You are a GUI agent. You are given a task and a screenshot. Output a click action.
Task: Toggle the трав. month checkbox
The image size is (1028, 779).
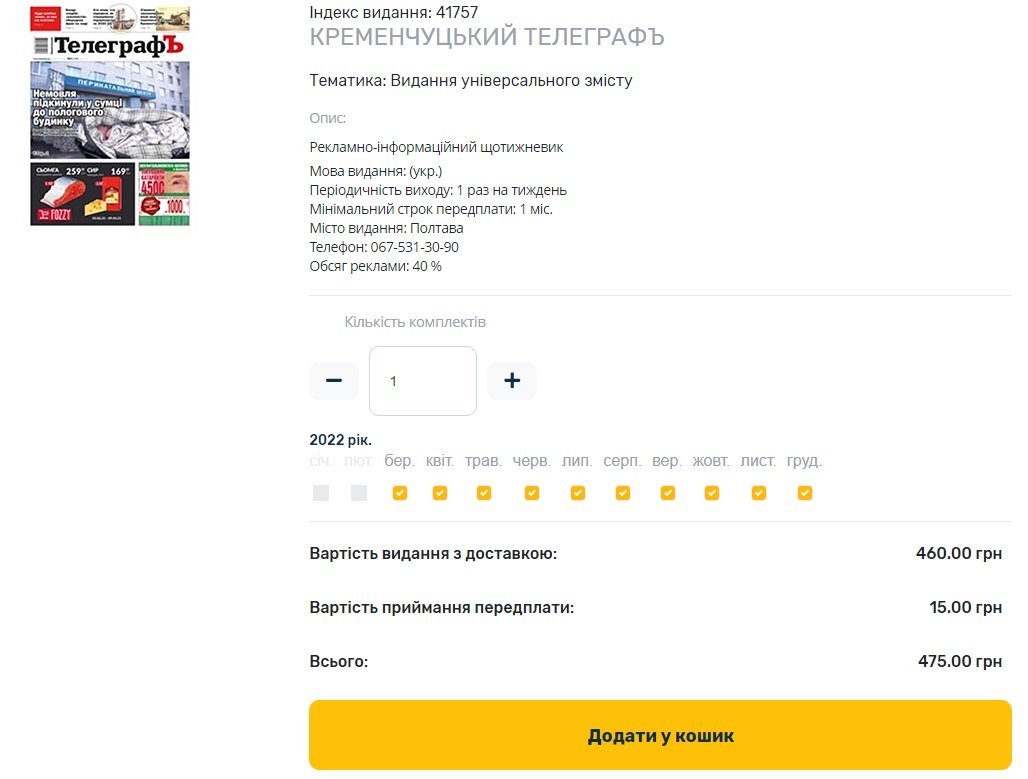(484, 493)
